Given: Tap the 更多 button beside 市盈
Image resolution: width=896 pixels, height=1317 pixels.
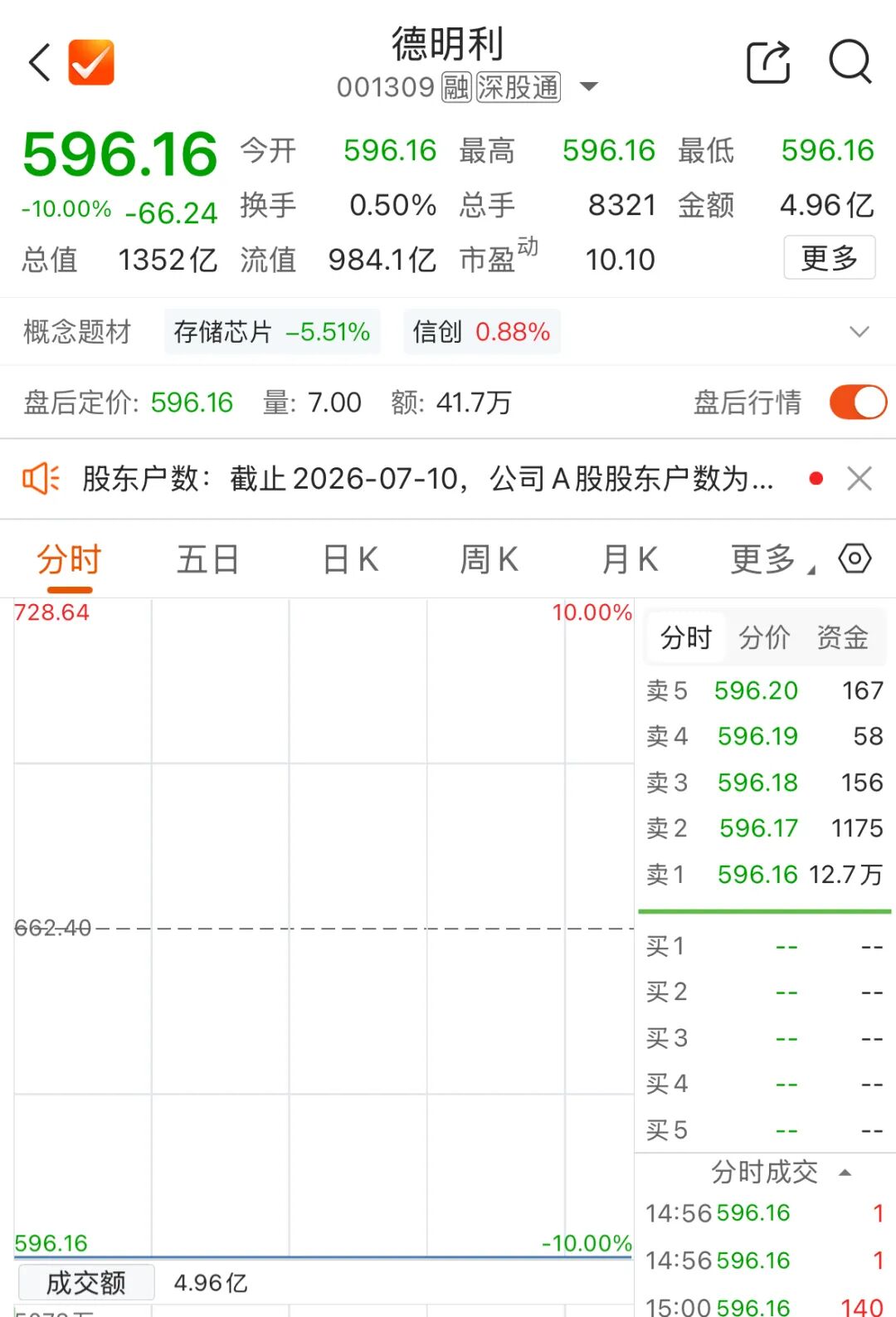Looking at the screenshot, I should click(x=830, y=258).
